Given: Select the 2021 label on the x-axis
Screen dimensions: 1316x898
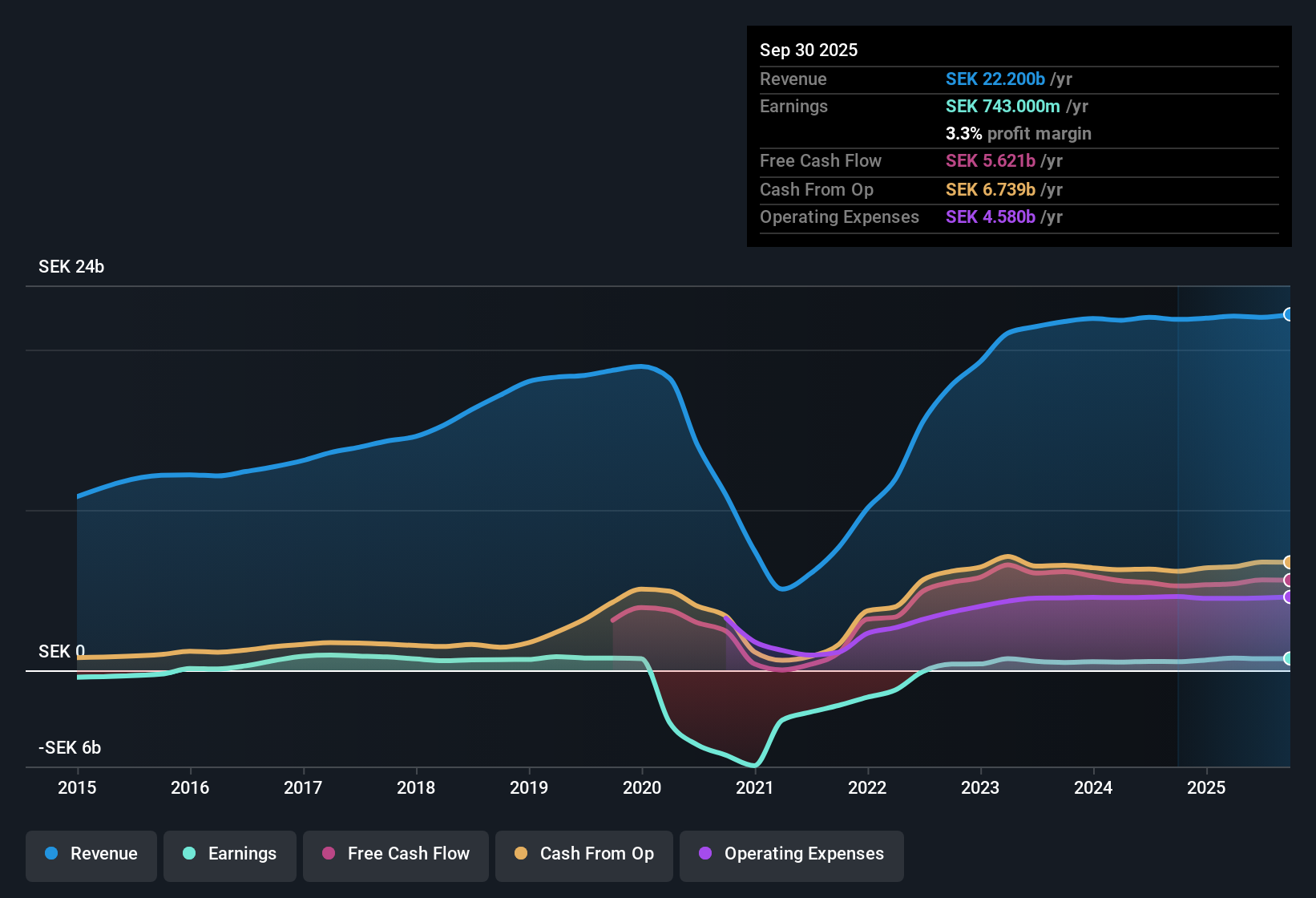Looking at the screenshot, I should [x=754, y=788].
